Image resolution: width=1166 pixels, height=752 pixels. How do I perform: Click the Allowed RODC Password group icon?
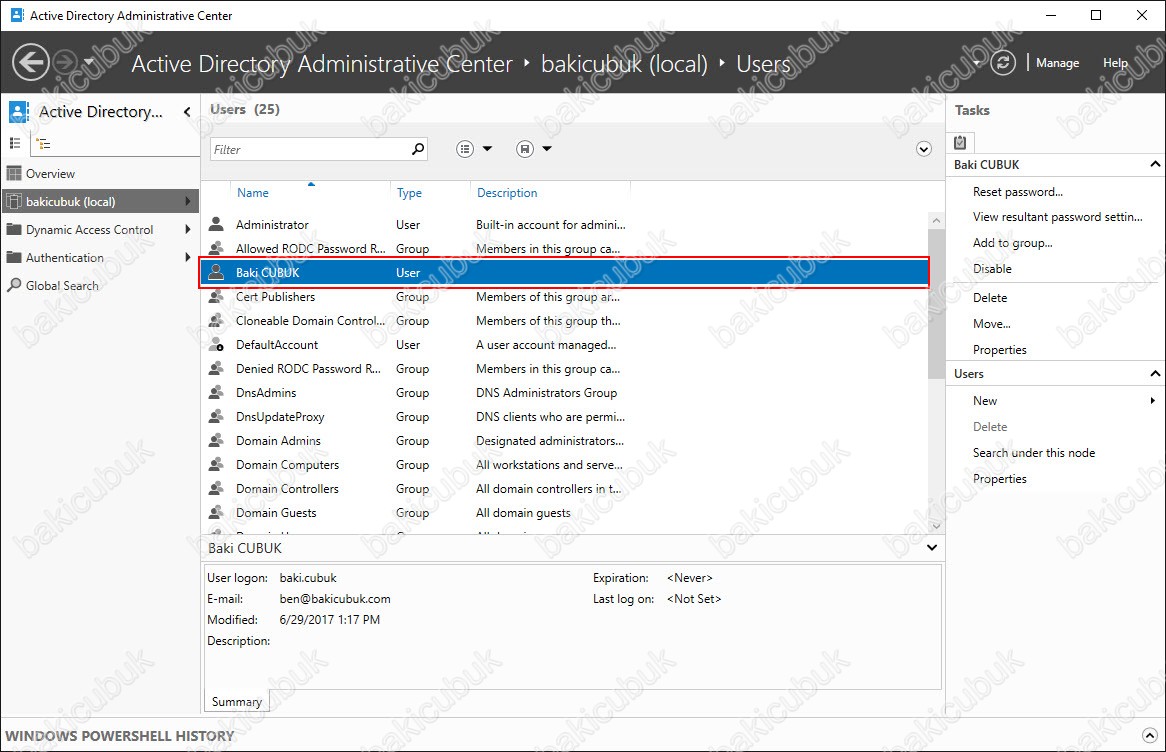tap(216, 248)
